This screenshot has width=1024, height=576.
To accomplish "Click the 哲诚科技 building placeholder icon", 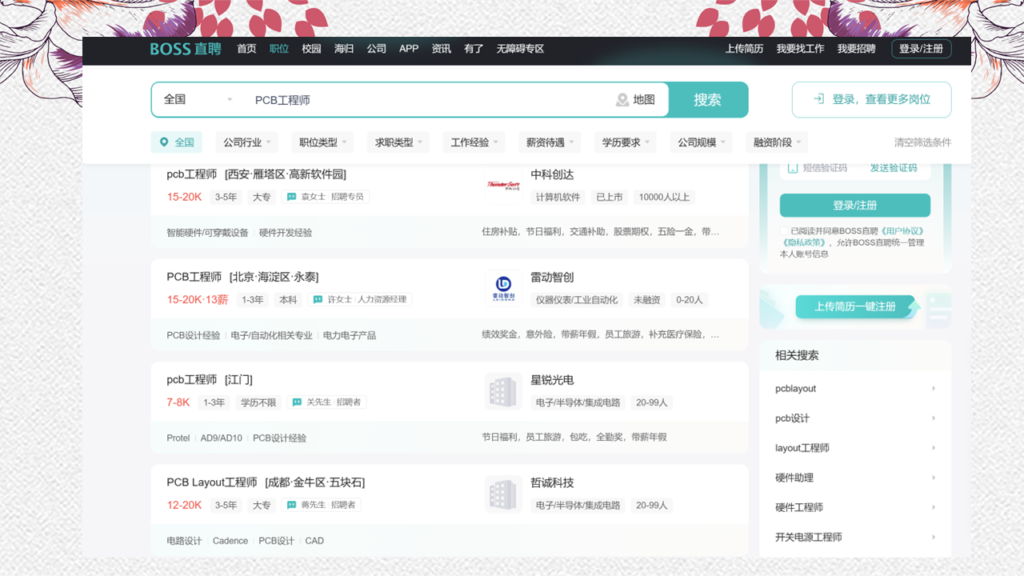I will point(502,494).
